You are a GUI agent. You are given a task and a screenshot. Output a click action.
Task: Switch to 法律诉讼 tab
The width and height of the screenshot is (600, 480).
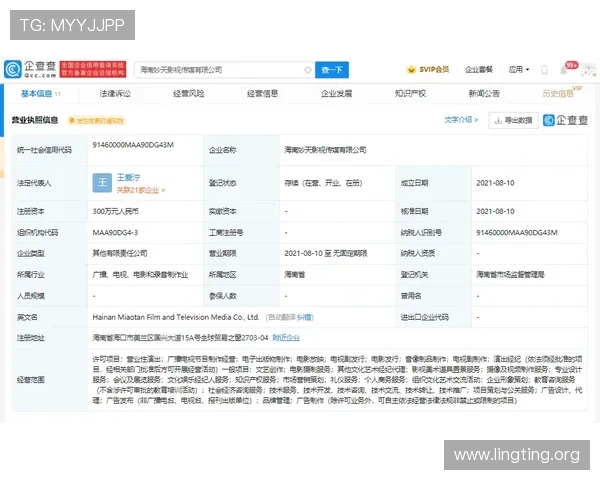115,93
